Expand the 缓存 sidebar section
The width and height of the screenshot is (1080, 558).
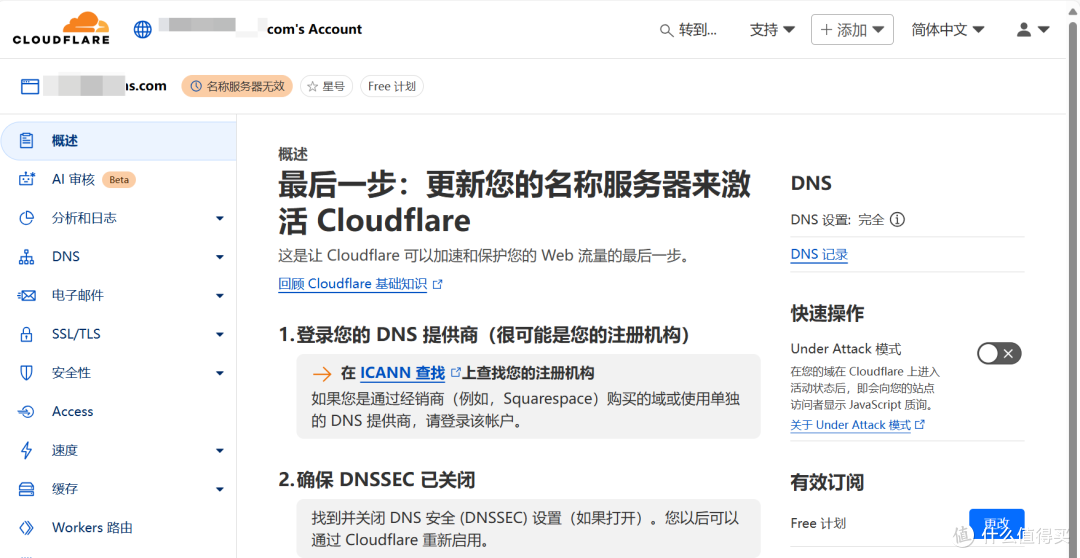[220, 489]
